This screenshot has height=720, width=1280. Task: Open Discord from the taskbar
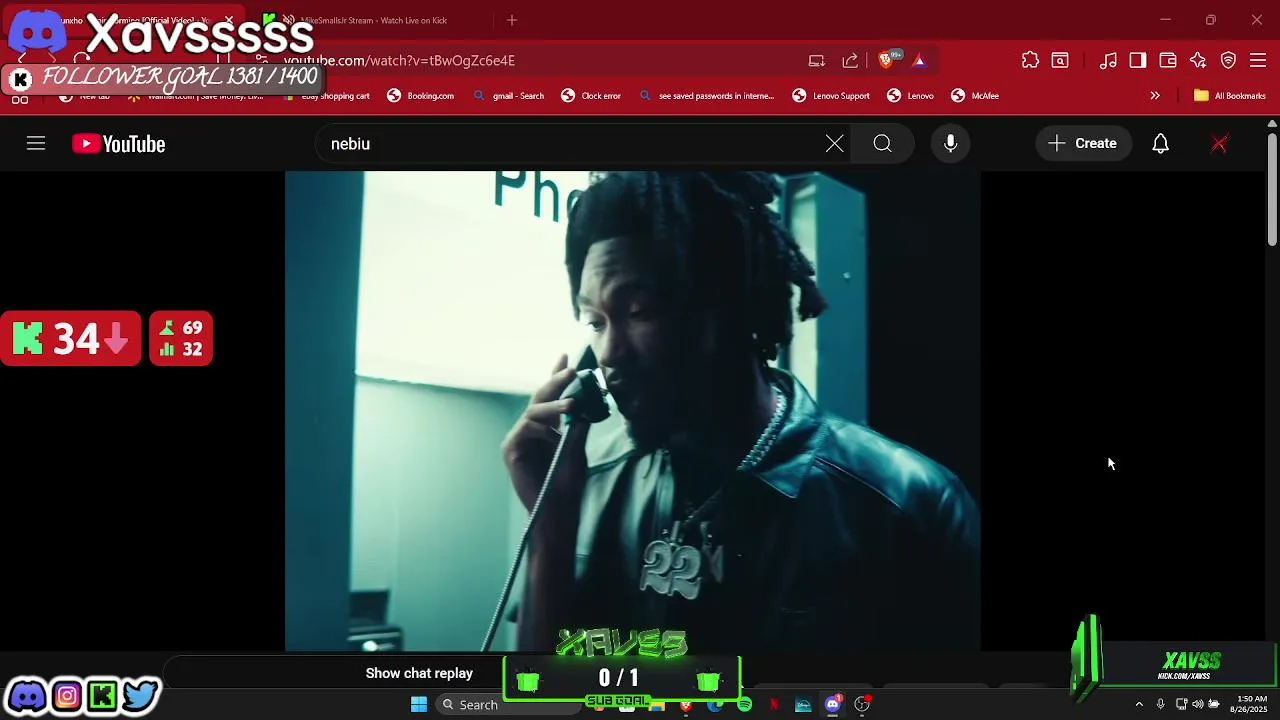tap(832, 705)
